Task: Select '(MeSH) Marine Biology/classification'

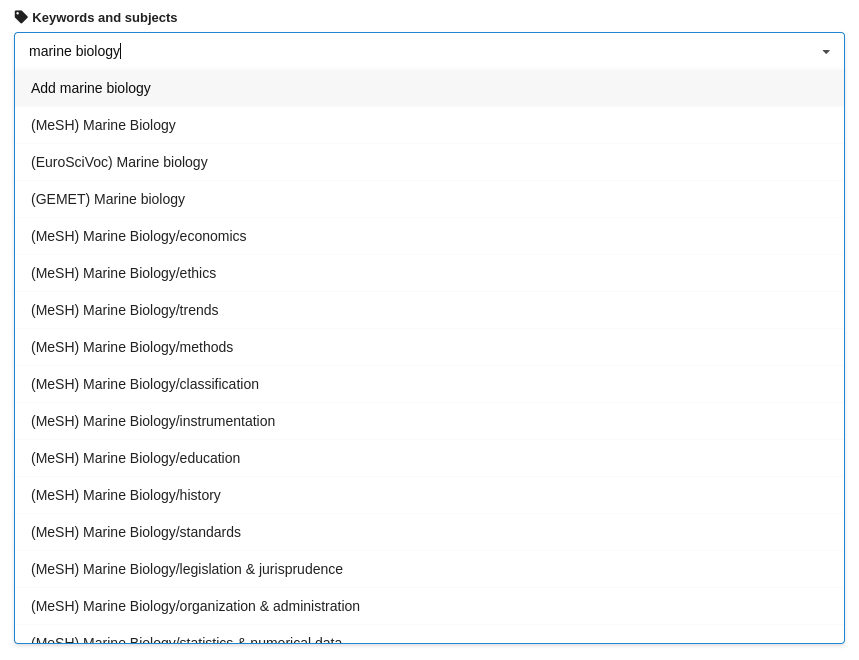Action: pos(430,384)
